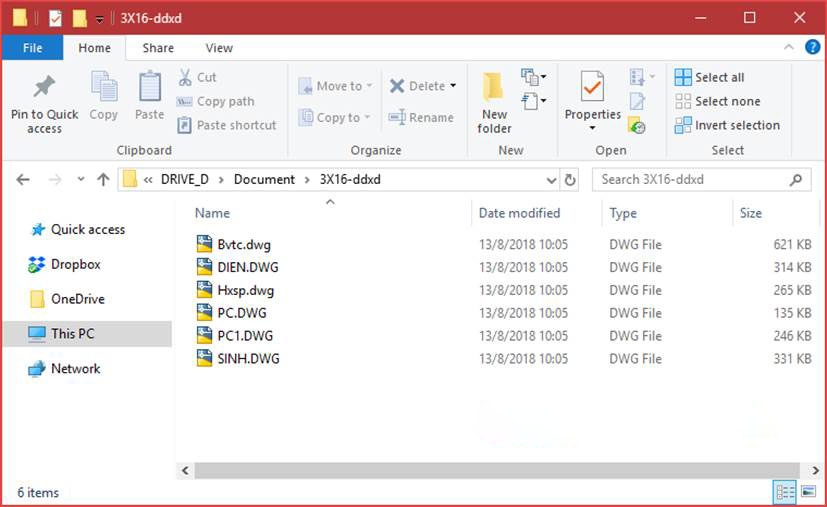Create a New folder from ribbon
The width and height of the screenshot is (827, 507).
tap(494, 103)
